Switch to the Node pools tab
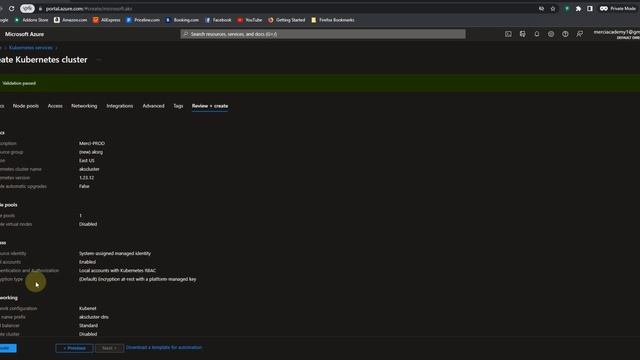640x360 pixels. pyautogui.click(x=26, y=106)
